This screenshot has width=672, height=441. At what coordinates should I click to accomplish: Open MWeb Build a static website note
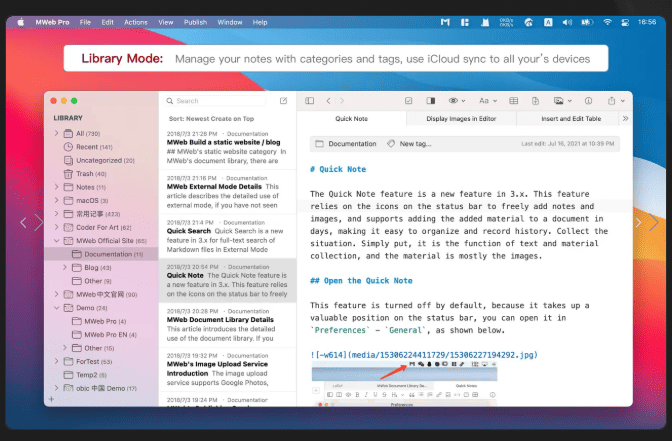(x=227, y=147)
